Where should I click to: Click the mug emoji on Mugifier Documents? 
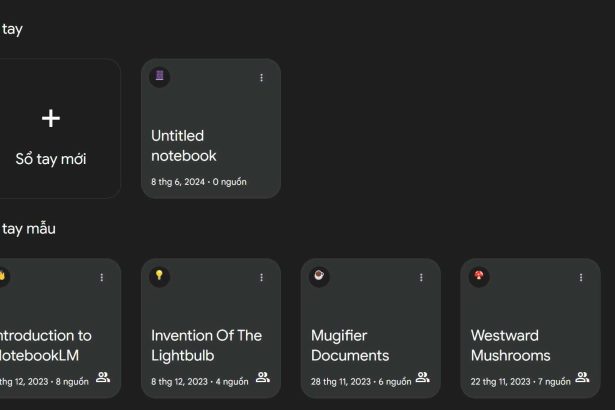click(320, 276)
